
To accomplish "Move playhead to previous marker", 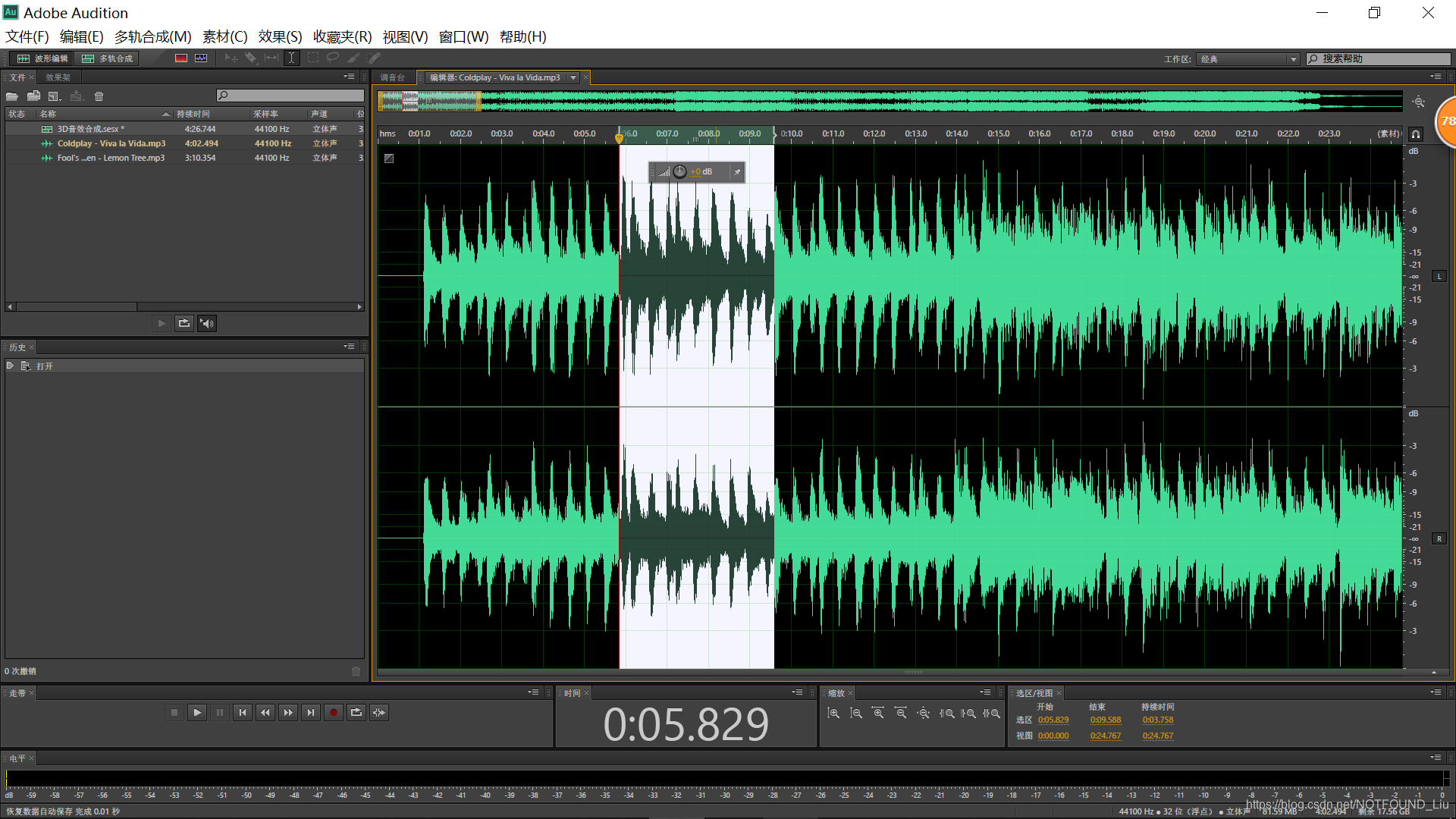I will click(243, 713).
